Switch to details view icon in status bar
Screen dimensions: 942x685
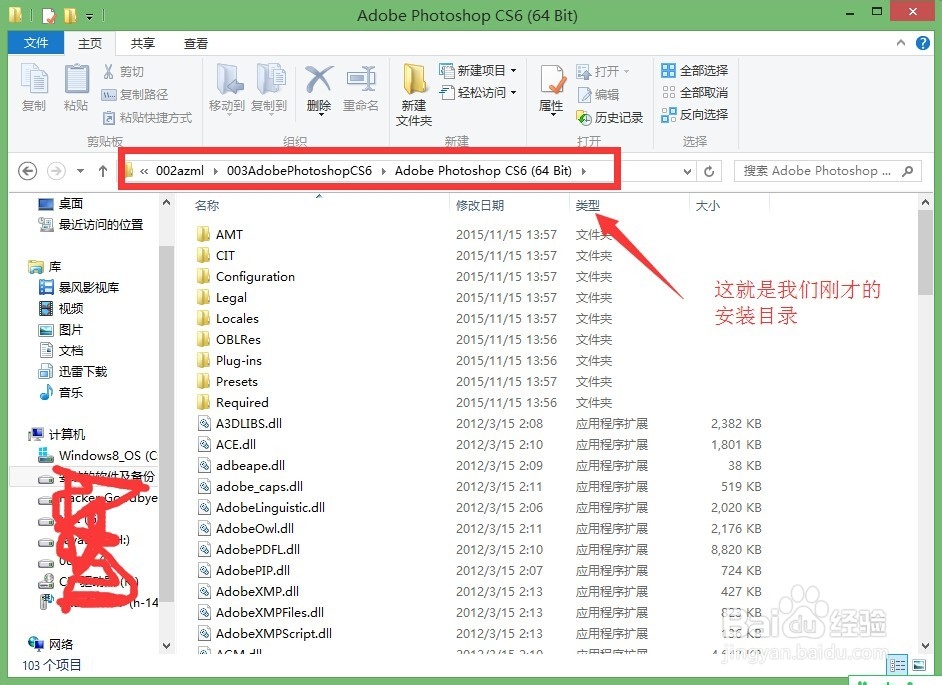tap(898, 665)
